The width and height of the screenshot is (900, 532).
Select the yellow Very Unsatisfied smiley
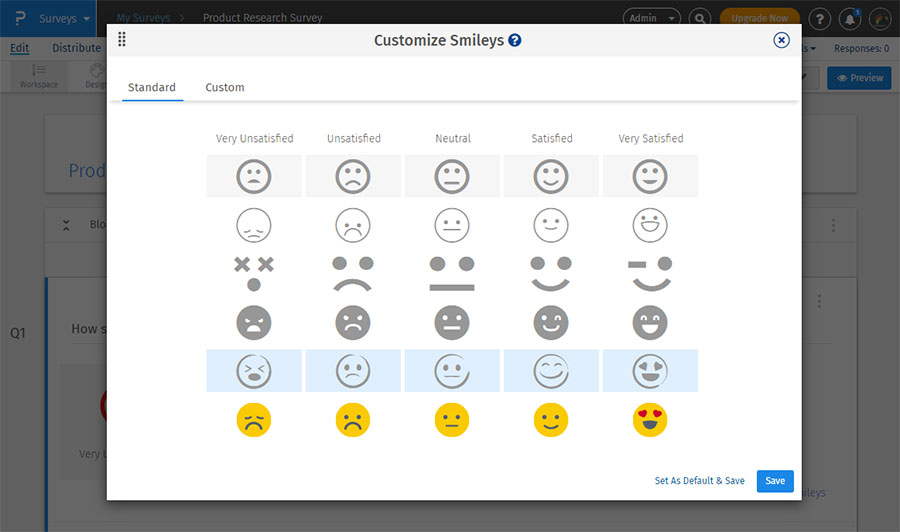[x=254, y=420]
